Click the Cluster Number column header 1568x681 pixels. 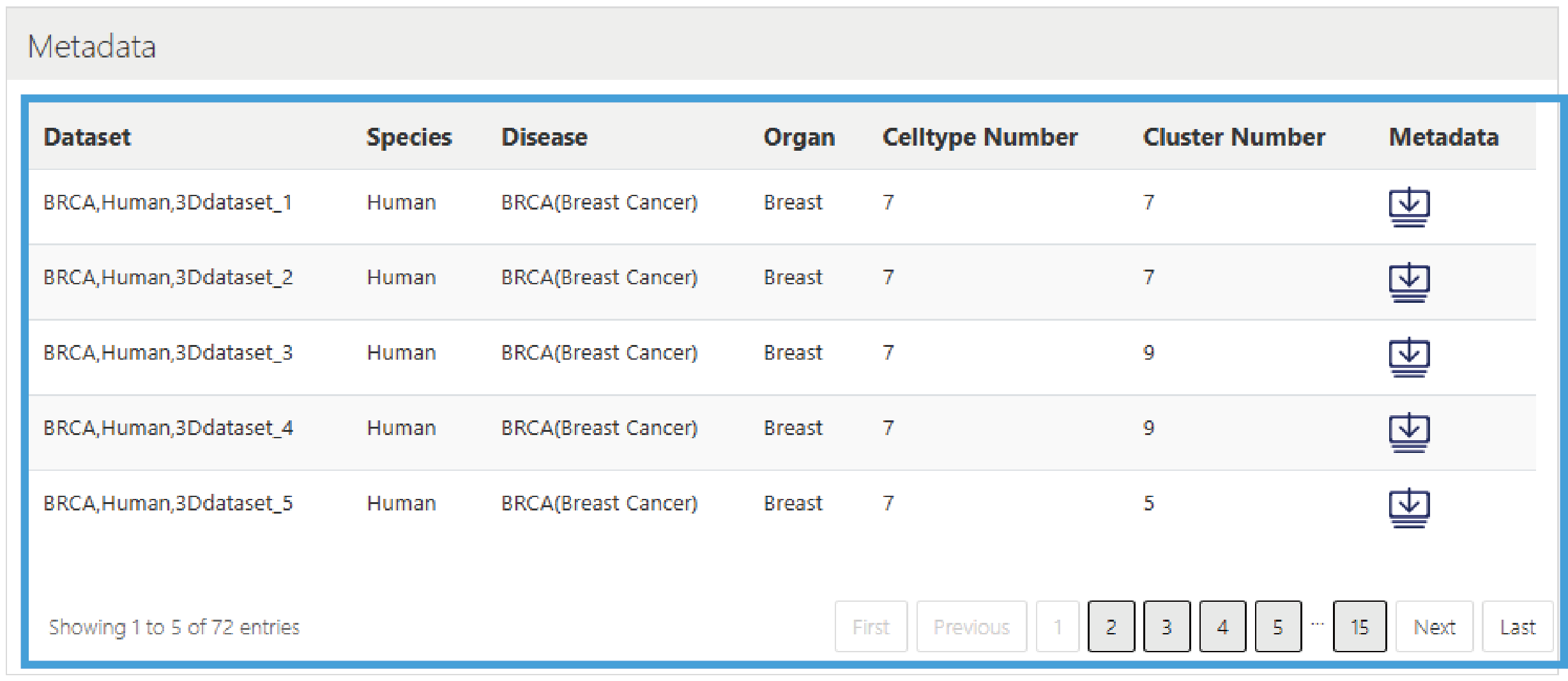click(1233, 137)
